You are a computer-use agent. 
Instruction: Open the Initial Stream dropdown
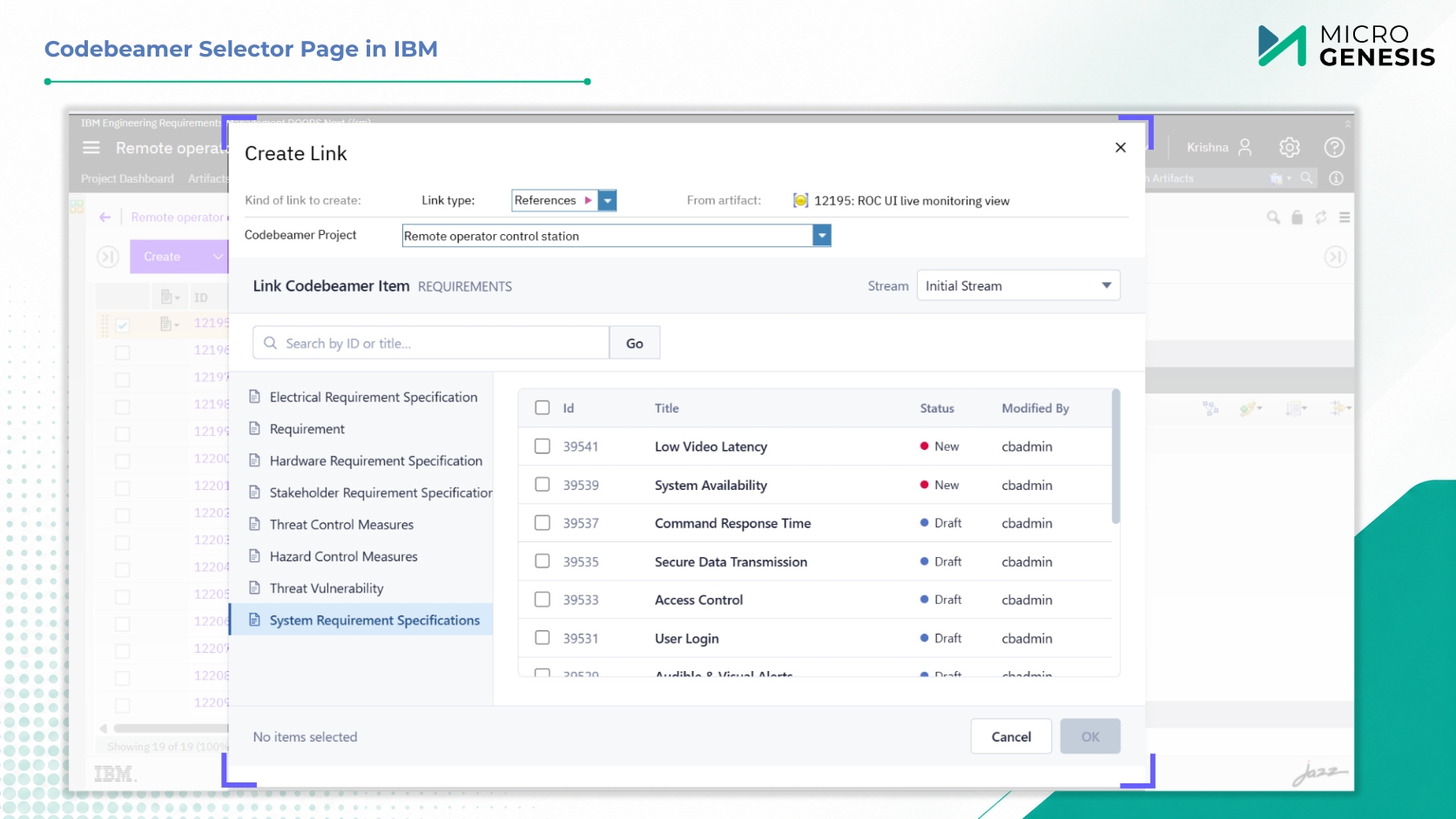[1018, 285]
